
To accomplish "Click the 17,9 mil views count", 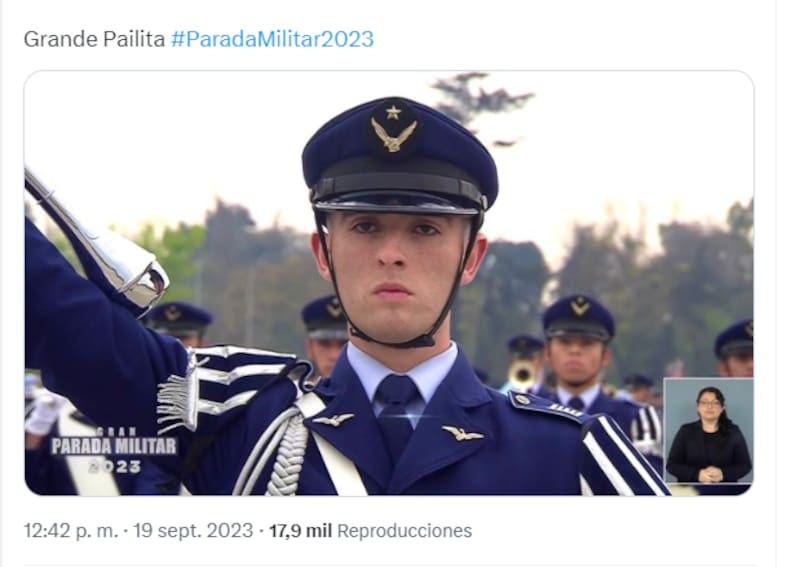I will [x=300, y=531].
